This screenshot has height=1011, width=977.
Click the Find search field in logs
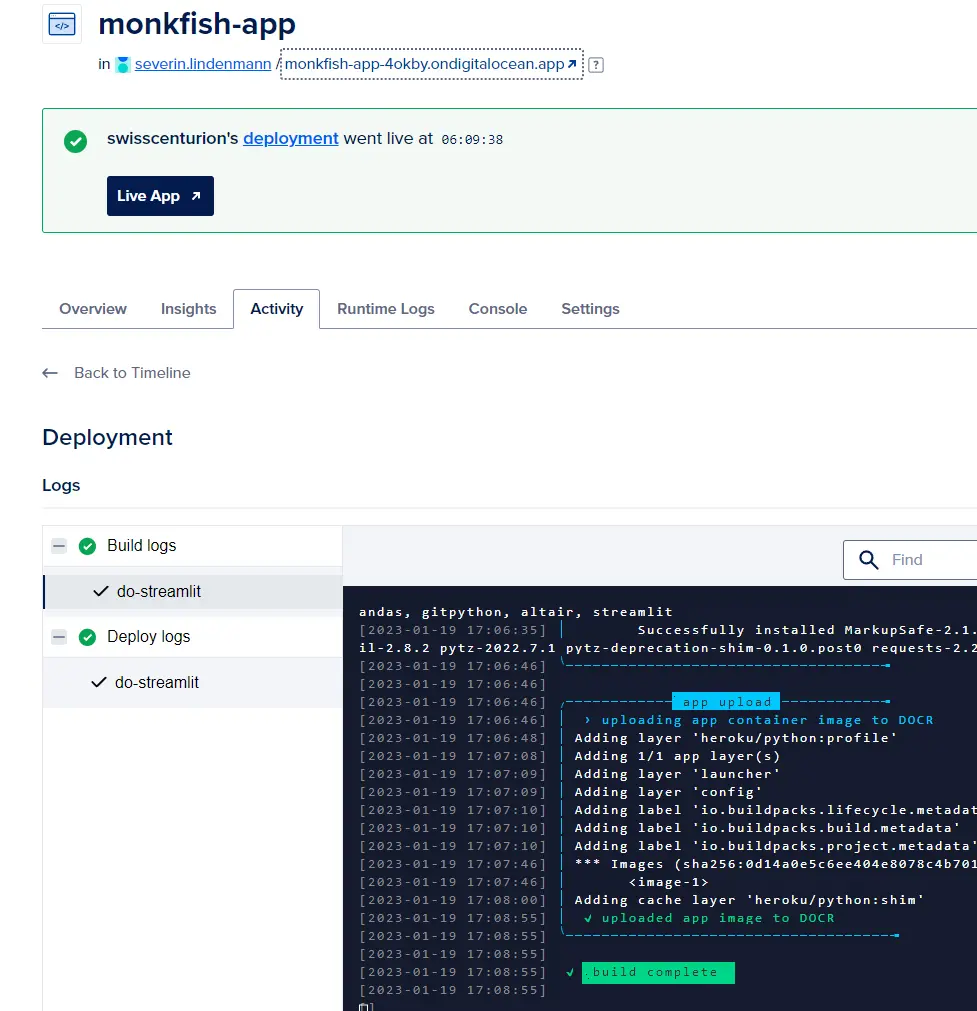click(x=910, y=560)
